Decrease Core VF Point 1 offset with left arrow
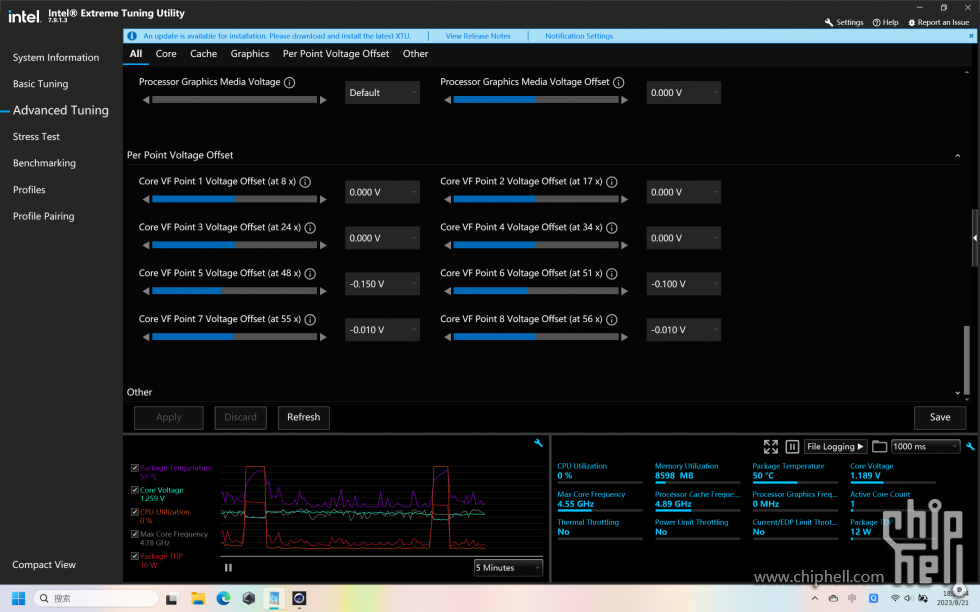980x612 pixels. (146, 199)
